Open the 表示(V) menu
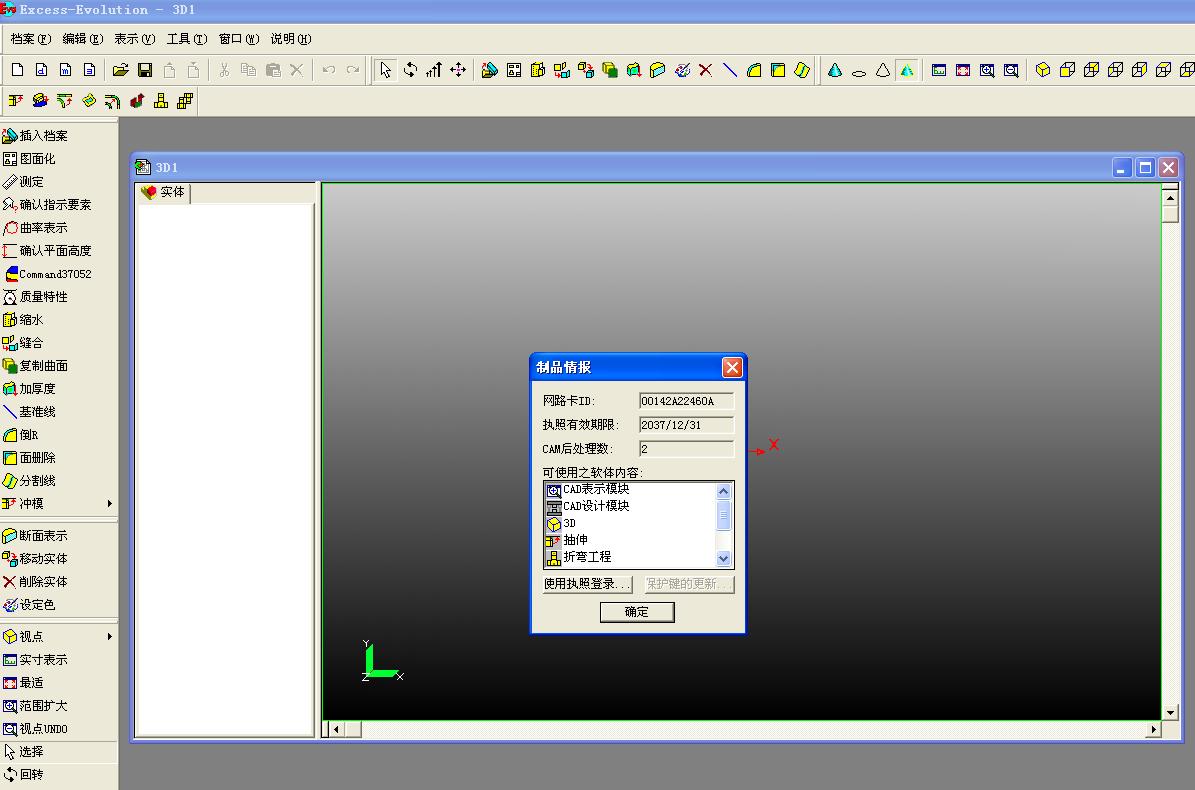The image size is (1195, 790). click(x=134, y=39)
